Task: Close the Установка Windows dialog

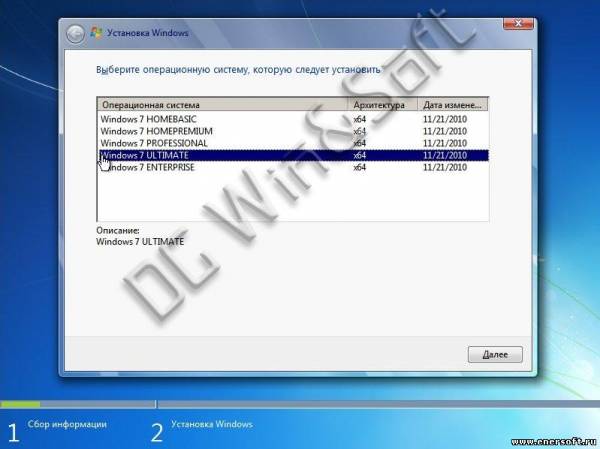Action: pyautogui.click(x=518, y=24)
